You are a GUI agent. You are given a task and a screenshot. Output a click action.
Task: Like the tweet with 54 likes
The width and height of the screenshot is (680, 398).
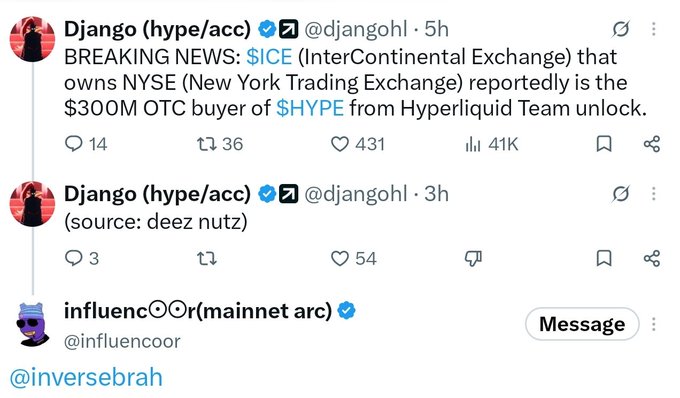(x=353, y=258)
